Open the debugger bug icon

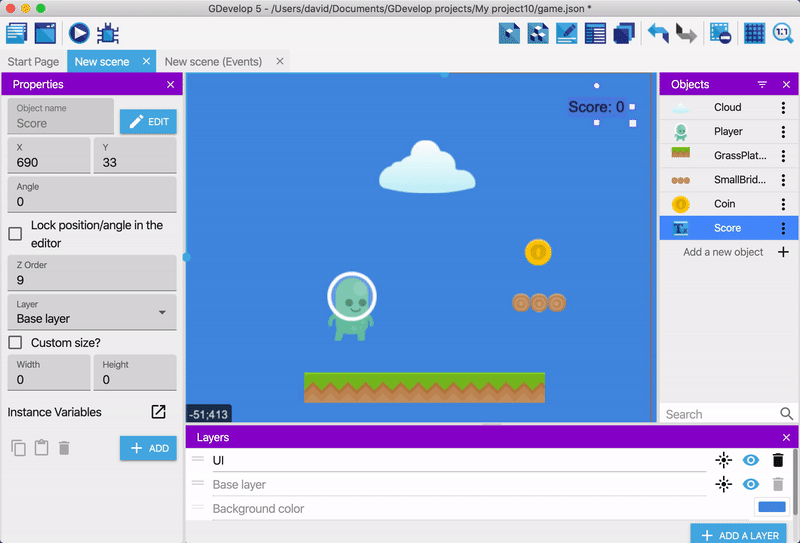click(x=109, y=33)
